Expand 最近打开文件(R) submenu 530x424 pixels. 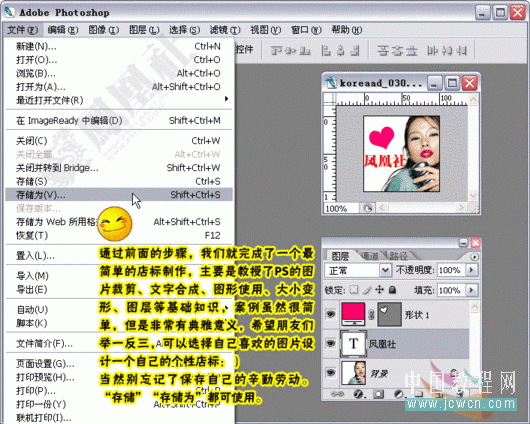[118, 100]
